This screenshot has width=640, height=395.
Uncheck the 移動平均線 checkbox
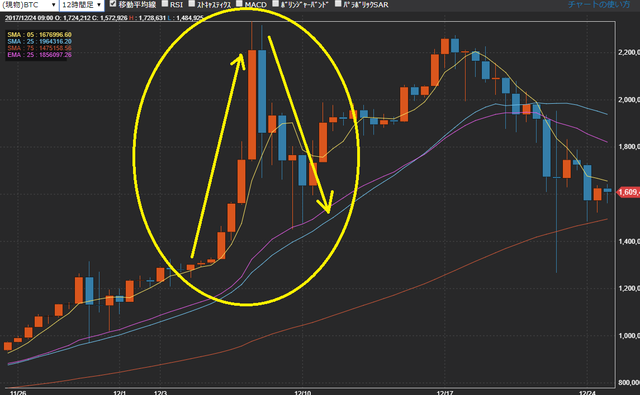click(113, 4)
